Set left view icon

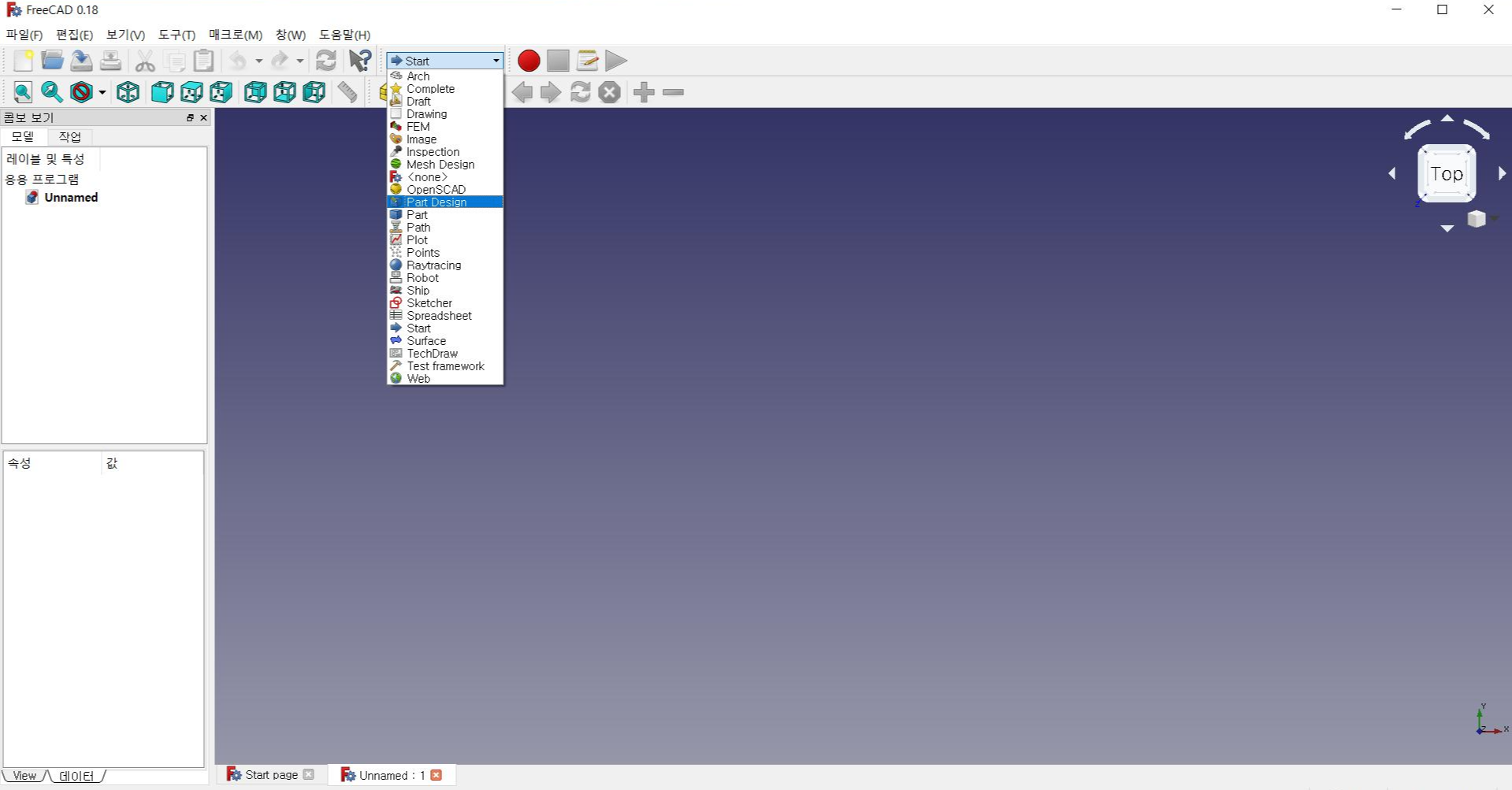click(314, 92)
